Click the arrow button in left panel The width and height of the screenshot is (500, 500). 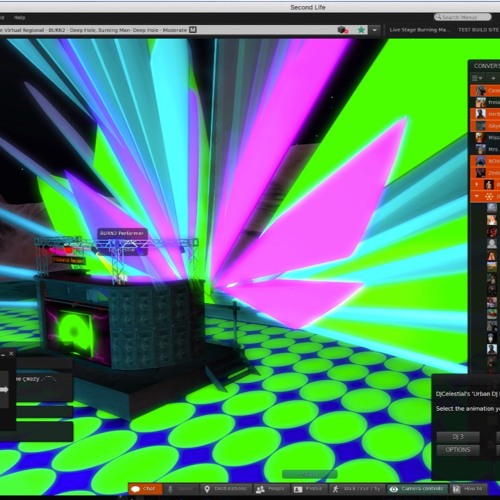click(4, 389)
